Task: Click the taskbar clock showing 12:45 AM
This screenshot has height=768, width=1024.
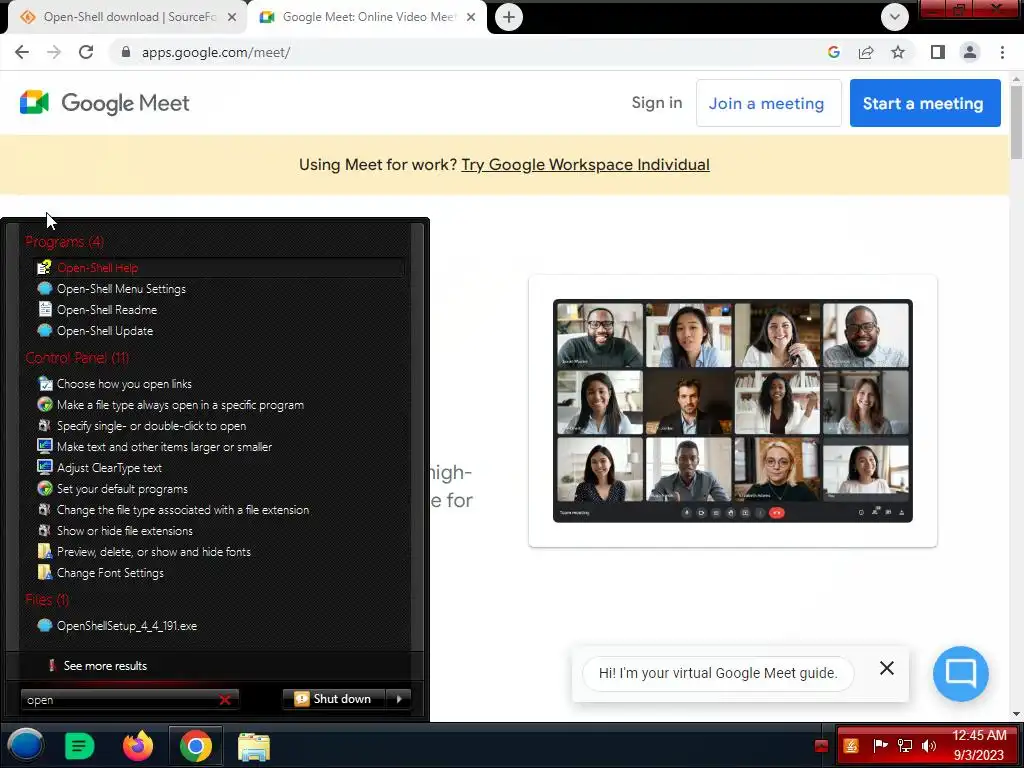Action: point(978,745)
